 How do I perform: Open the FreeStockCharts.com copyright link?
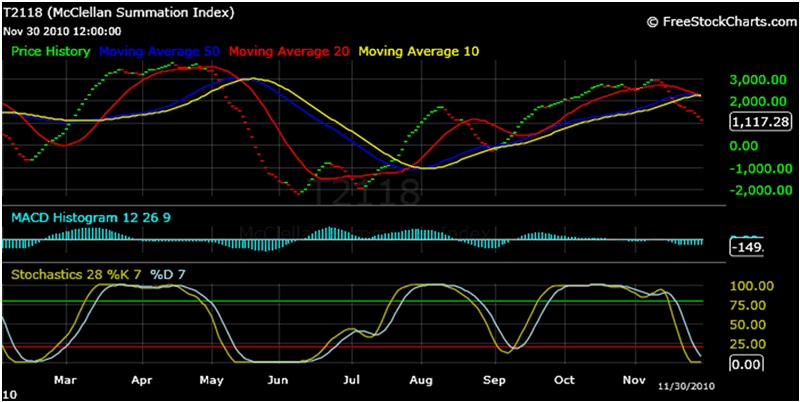(x=719, y=20)
